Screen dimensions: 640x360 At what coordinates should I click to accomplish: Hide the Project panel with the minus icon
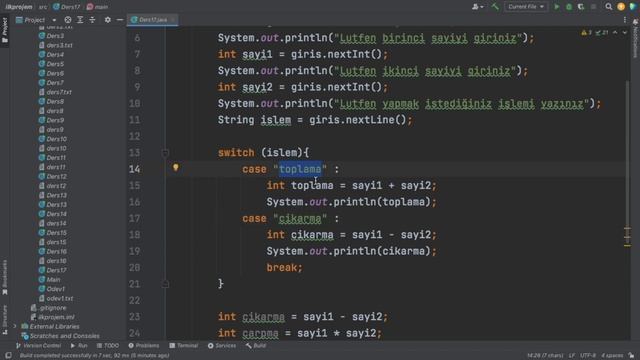120,20
